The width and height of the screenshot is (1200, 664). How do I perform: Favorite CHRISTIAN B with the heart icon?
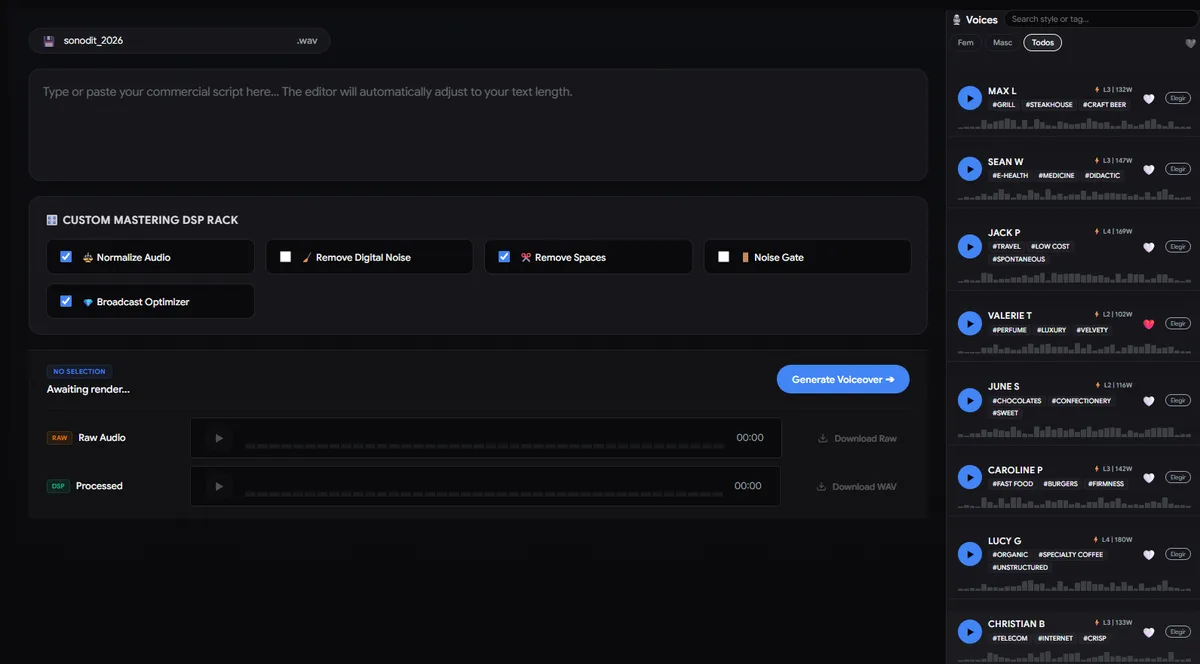(x=1149, y=631)
